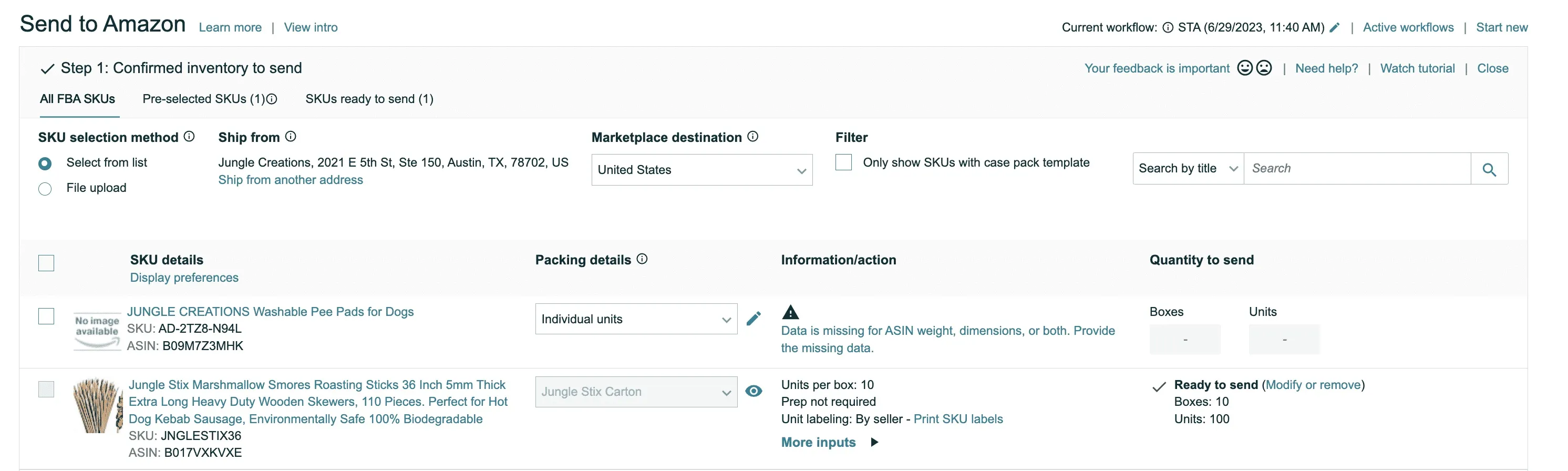Switch to 'Pre-selected SKUs (1)' tab
Image resolution: width=1568 pixels, height=471 pixels.
(x=204, y=99)
